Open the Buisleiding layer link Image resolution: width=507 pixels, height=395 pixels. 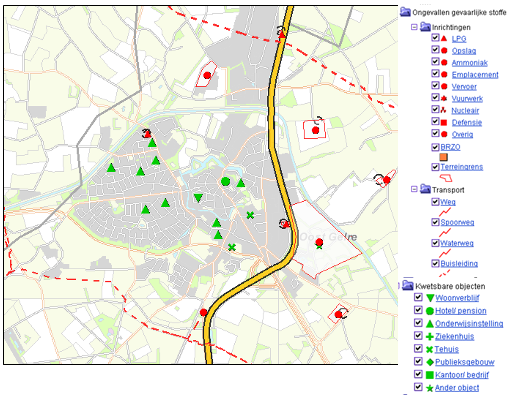tap(459, 264)
